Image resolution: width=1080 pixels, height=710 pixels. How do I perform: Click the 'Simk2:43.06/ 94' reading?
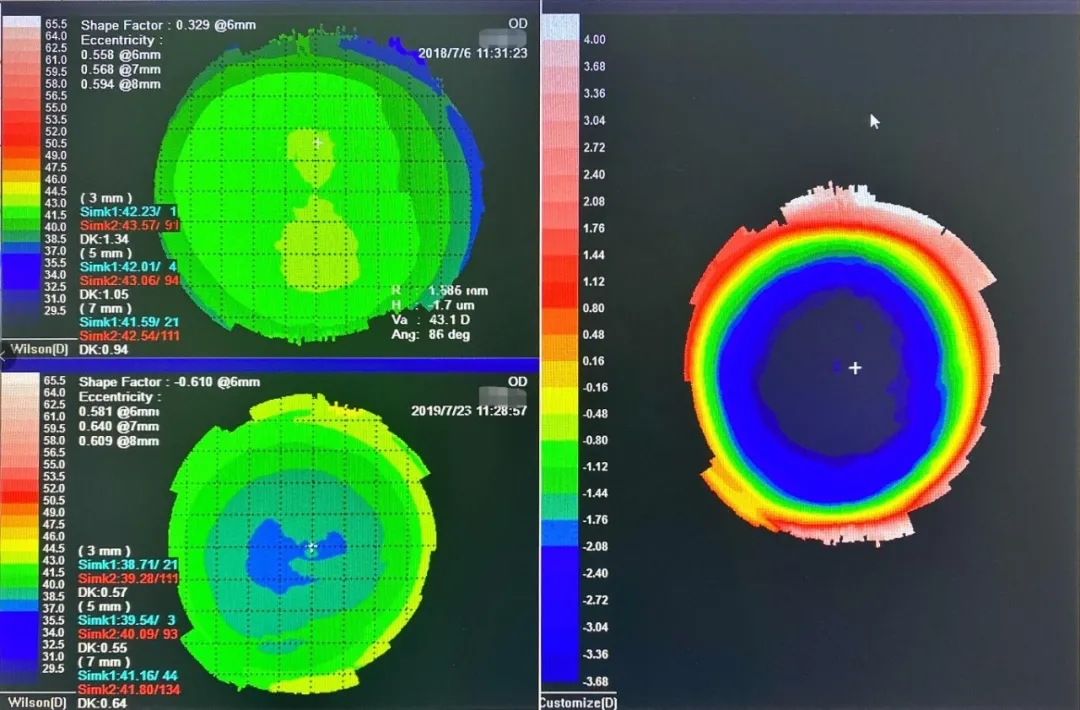tap(129, 280)
